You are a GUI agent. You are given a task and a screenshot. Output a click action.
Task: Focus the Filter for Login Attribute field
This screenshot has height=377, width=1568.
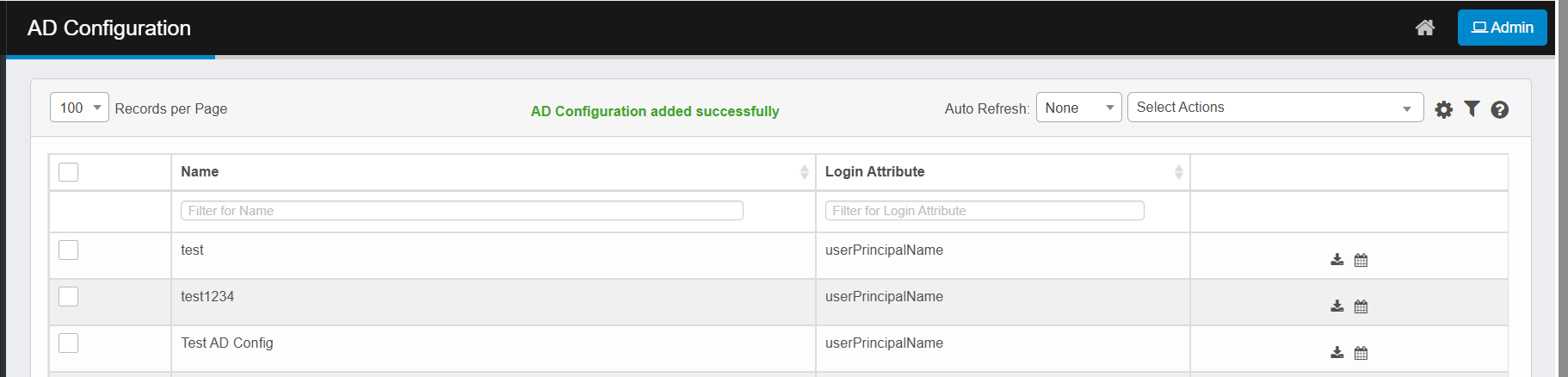[984, 211]
